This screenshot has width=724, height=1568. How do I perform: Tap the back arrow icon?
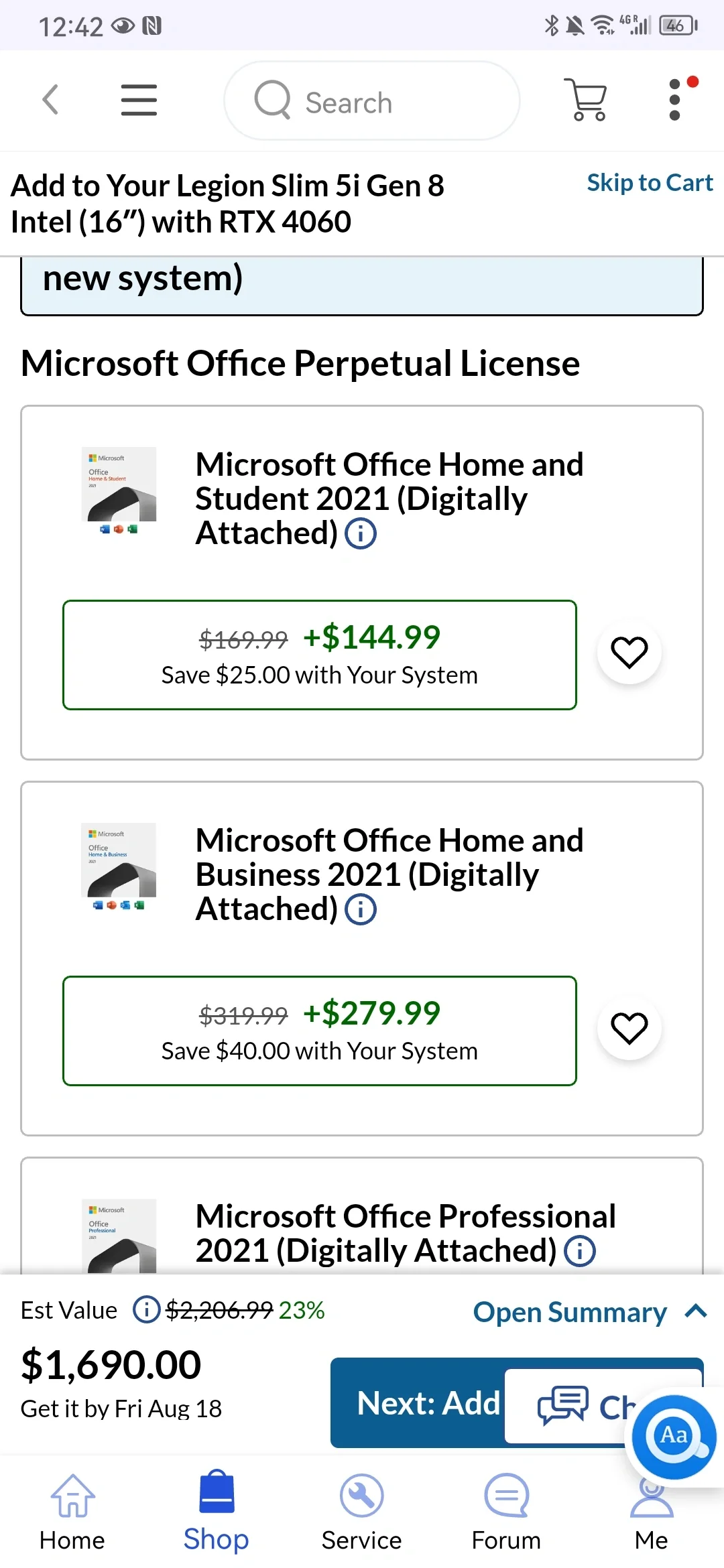point(51,101)
